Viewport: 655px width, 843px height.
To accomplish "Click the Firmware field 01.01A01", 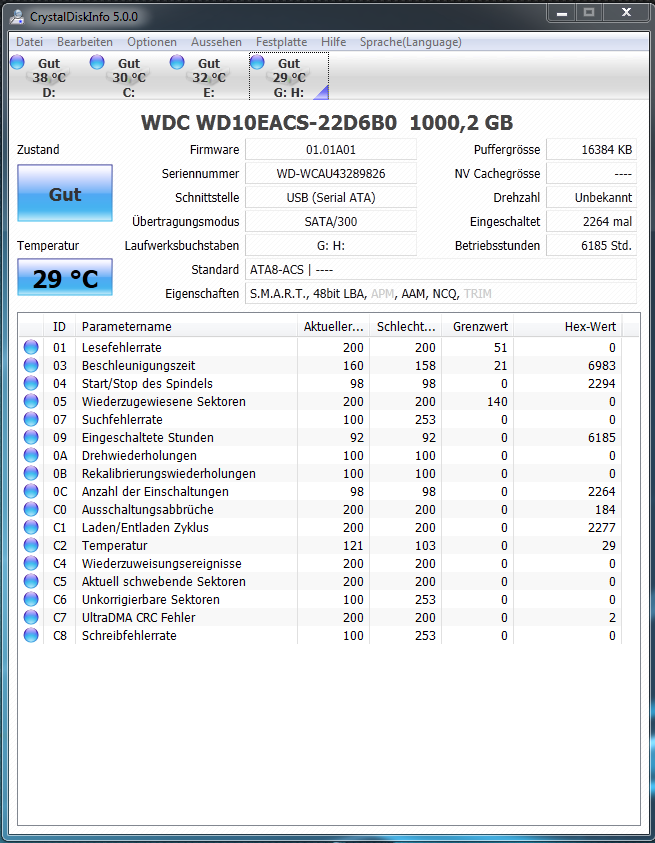I will [x=331, y=149].
